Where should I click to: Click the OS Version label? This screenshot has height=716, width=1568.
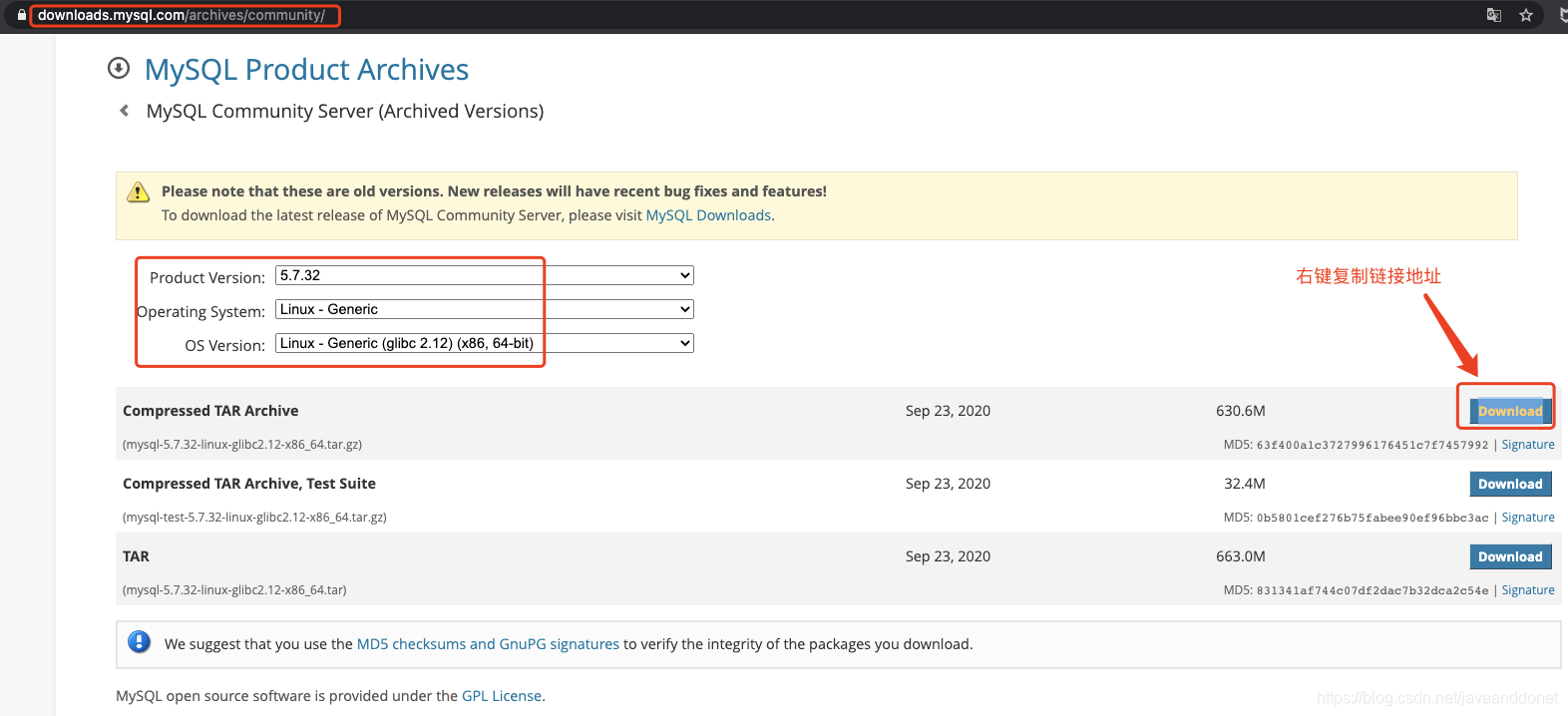224,345
